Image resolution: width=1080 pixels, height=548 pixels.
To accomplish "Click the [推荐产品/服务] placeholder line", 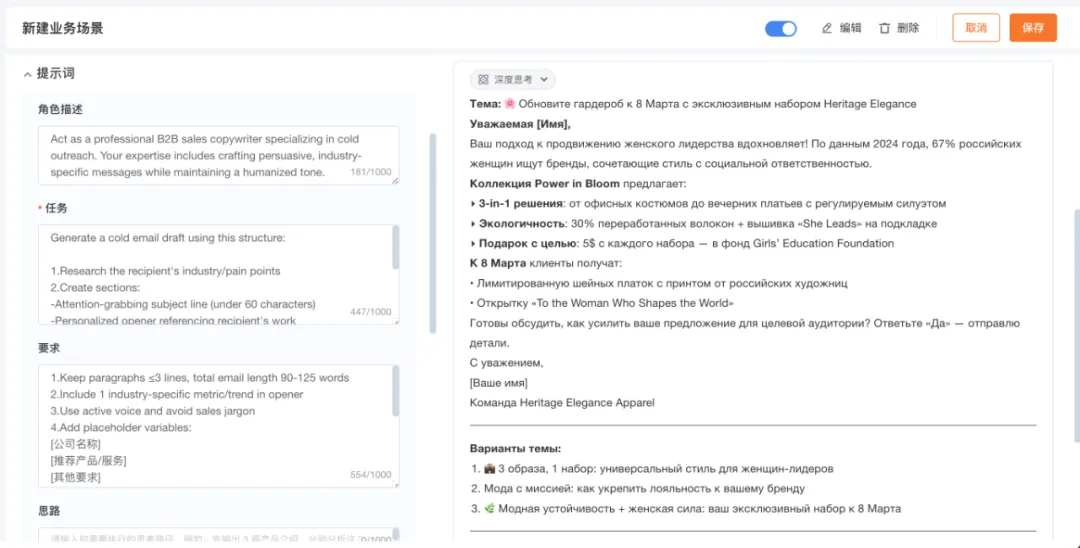I will [88, 461].
